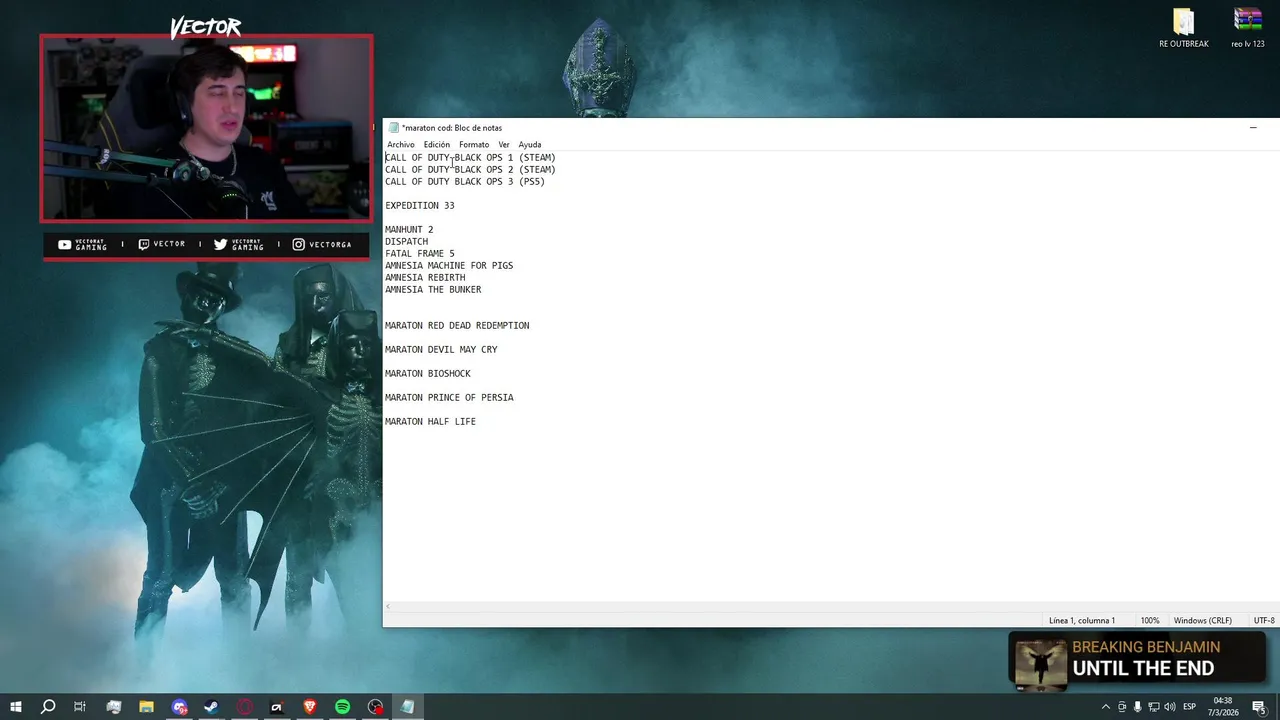The image size is (1280, 720).
Task: Show hidden system tray icons
Action: click(1105, 707)
